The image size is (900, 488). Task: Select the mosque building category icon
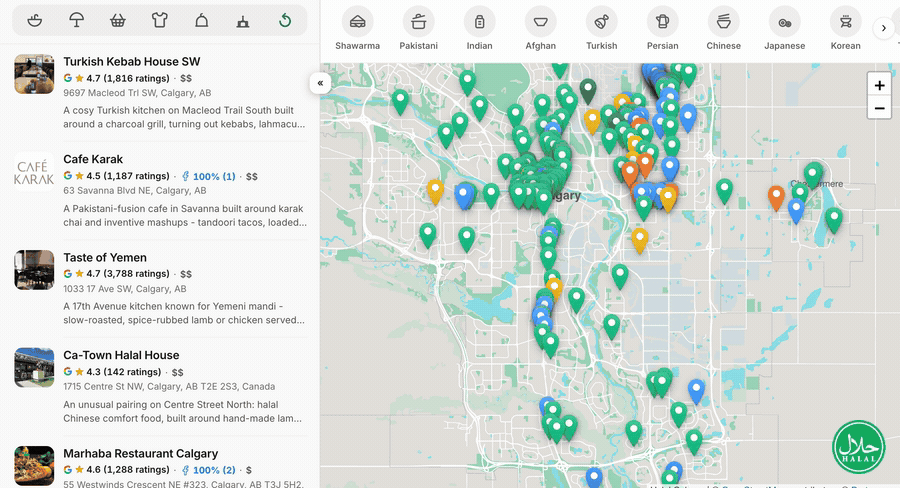[243, 21]
